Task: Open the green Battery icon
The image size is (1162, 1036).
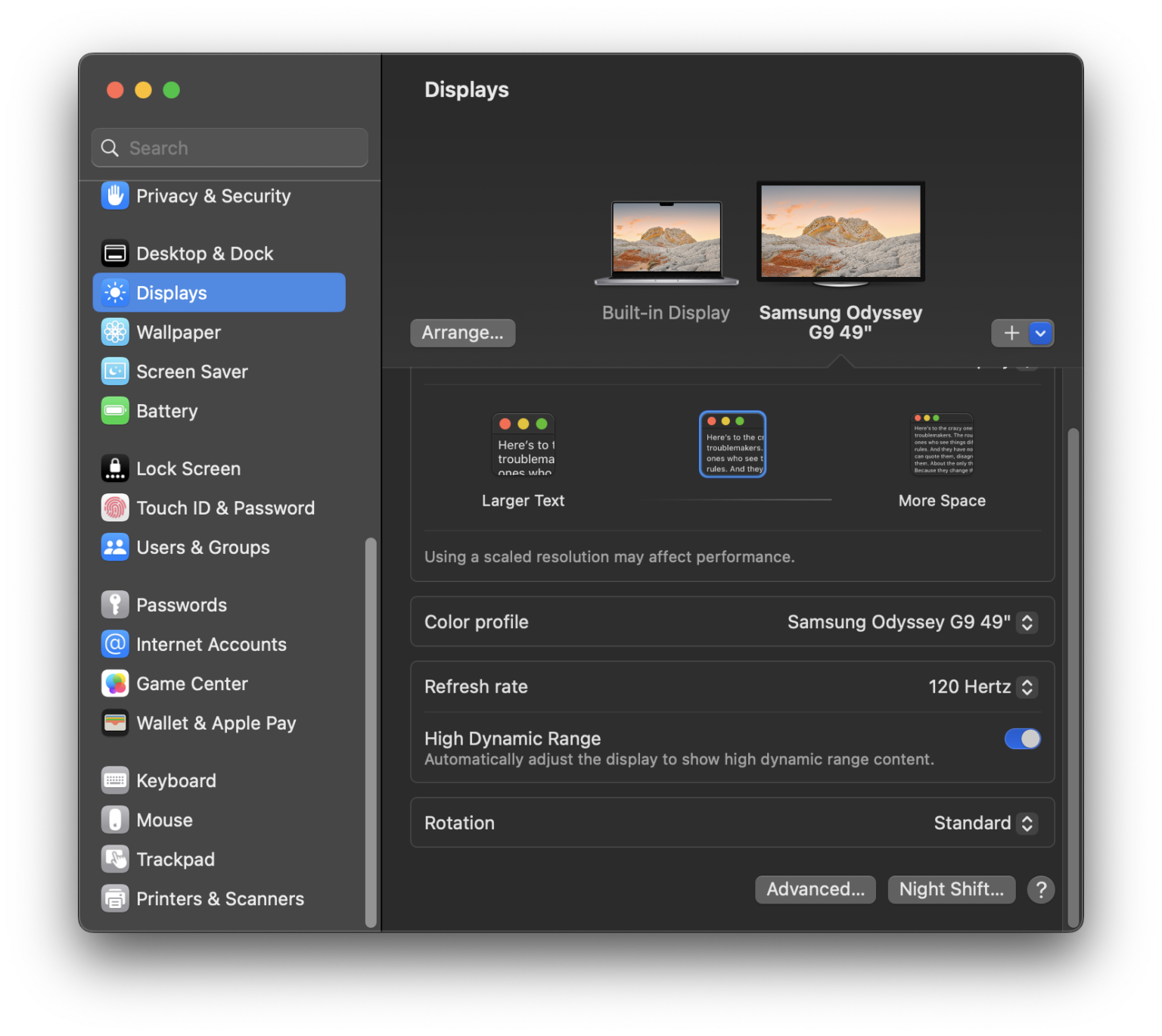Action: click(115, 411)
